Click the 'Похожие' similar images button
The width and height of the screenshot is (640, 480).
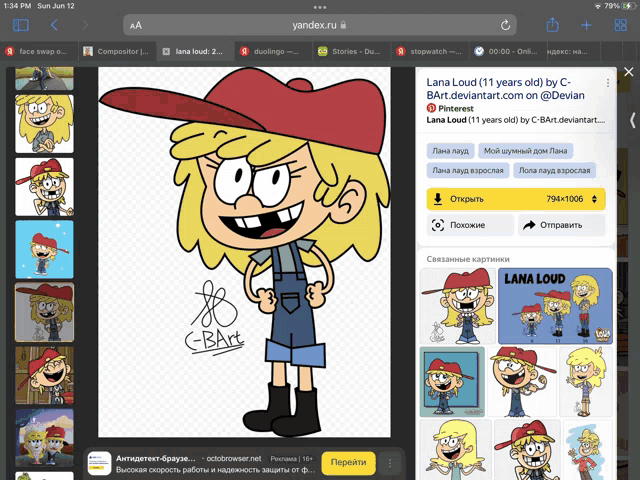pos(470,225)
